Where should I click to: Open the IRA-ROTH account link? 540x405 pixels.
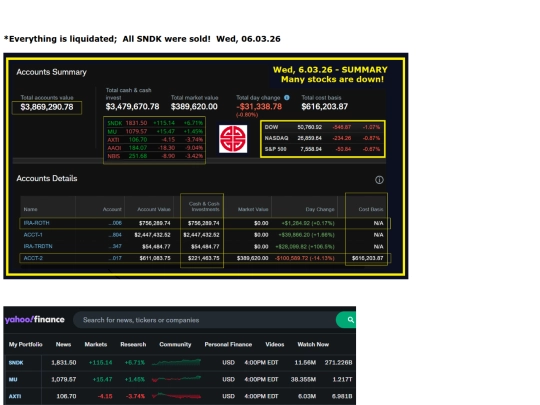pos(37,223)
